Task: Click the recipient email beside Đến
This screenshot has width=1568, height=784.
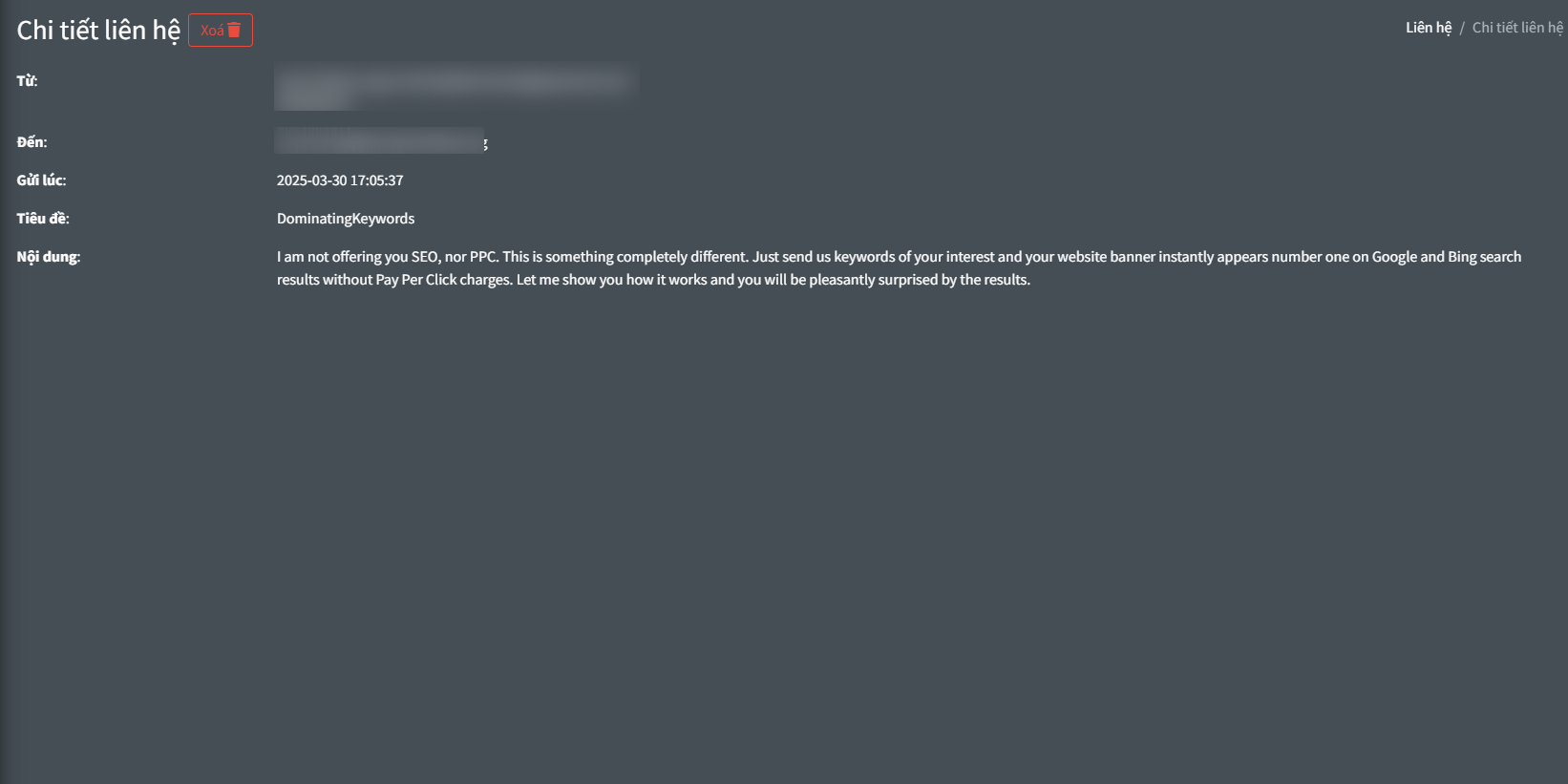Action: 379,140
